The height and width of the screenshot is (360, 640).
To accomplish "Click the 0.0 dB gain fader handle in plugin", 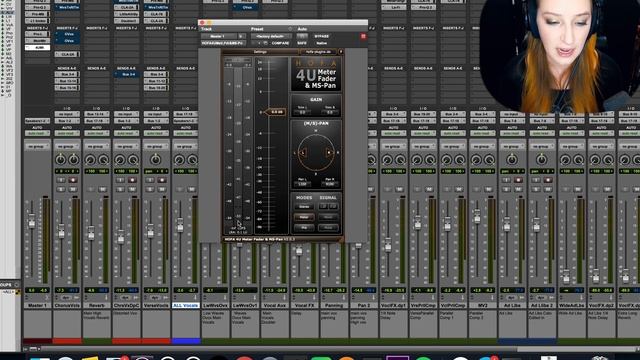I will [276, 112].
